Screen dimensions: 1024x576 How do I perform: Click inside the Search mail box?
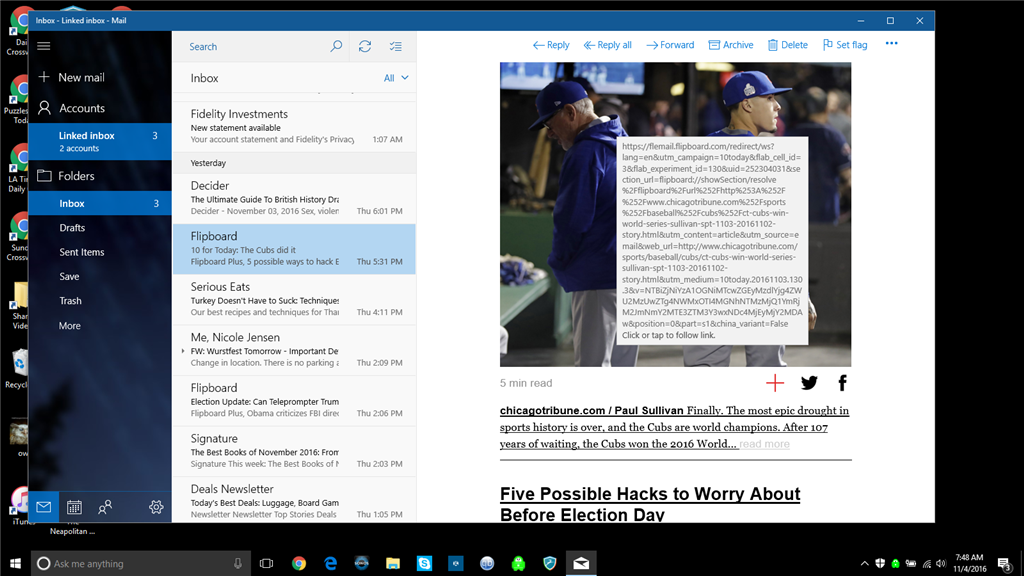tap(250, 46)
